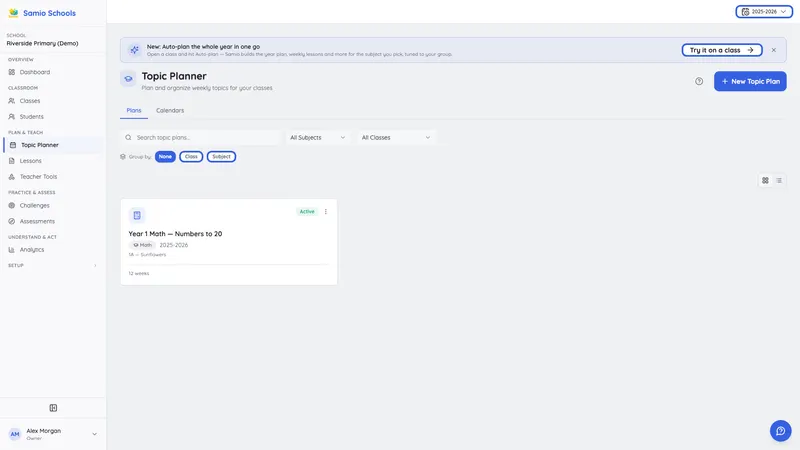Click the Analytics bar chart icon

[12, 250]
